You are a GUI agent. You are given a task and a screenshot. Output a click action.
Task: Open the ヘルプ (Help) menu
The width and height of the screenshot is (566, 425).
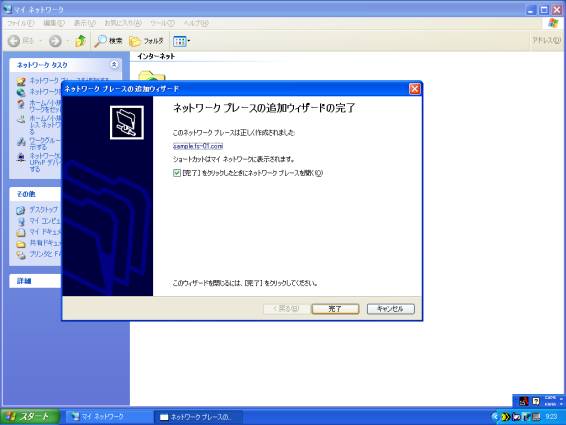tap(196, 23)
